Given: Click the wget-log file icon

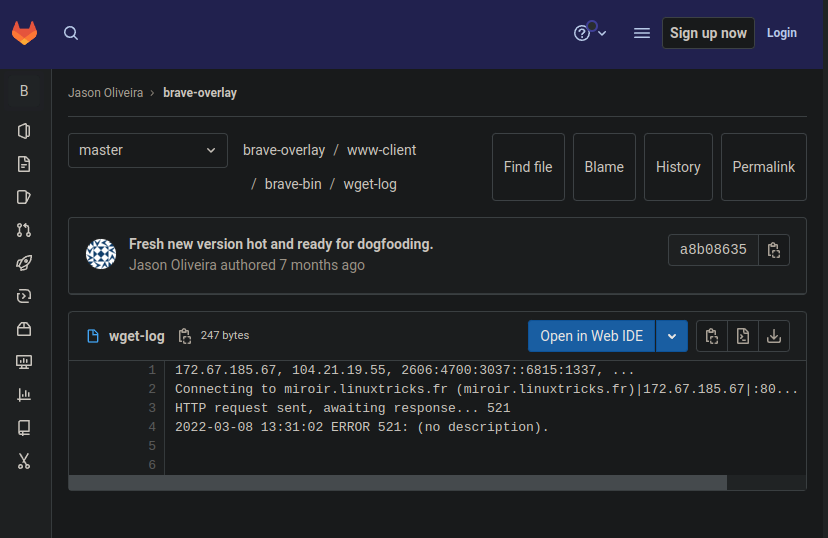Looking at the screenshot, I should (93, 336).
